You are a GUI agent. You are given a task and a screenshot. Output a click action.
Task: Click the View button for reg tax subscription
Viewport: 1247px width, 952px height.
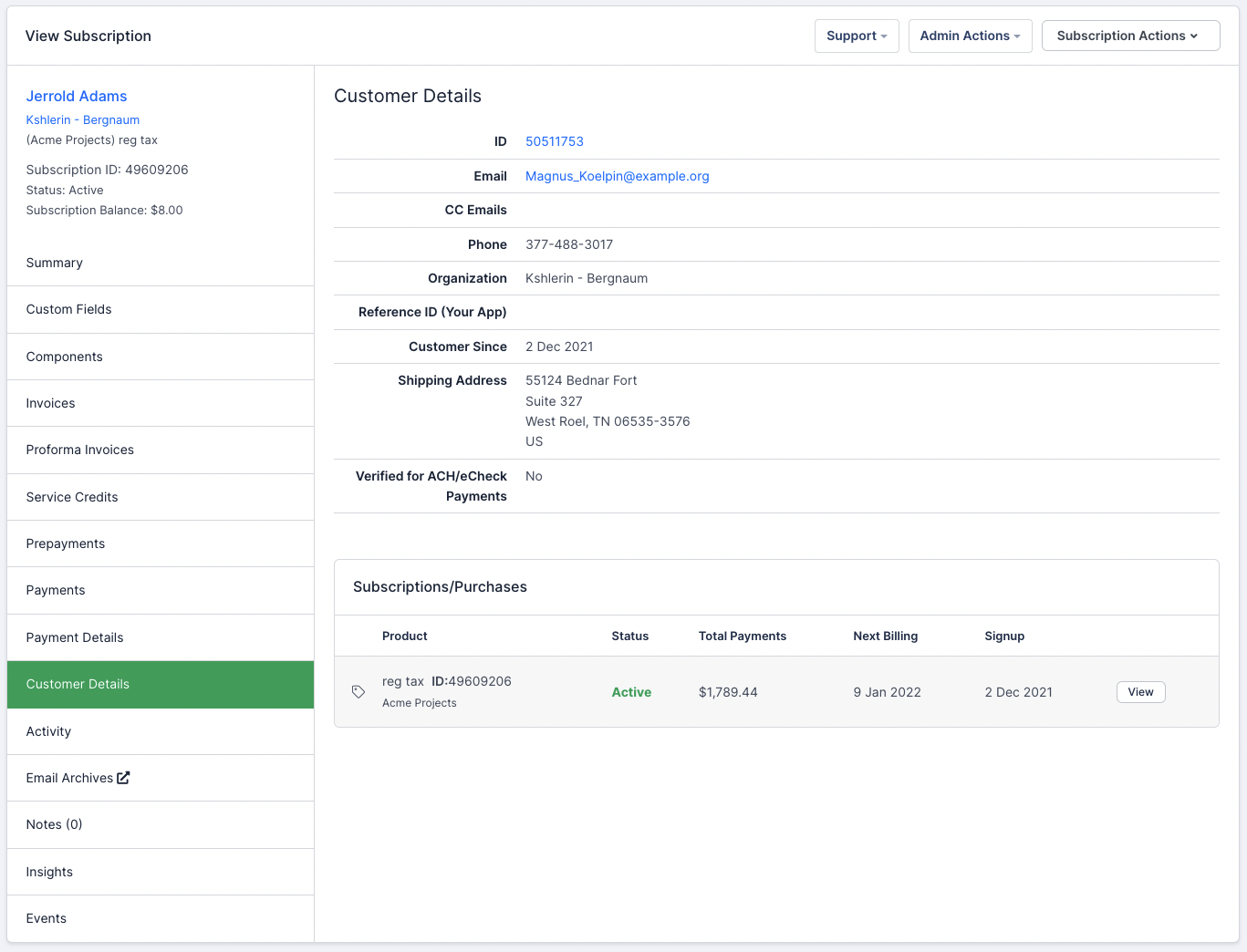pyautogui.click(x=1140, y=692)
